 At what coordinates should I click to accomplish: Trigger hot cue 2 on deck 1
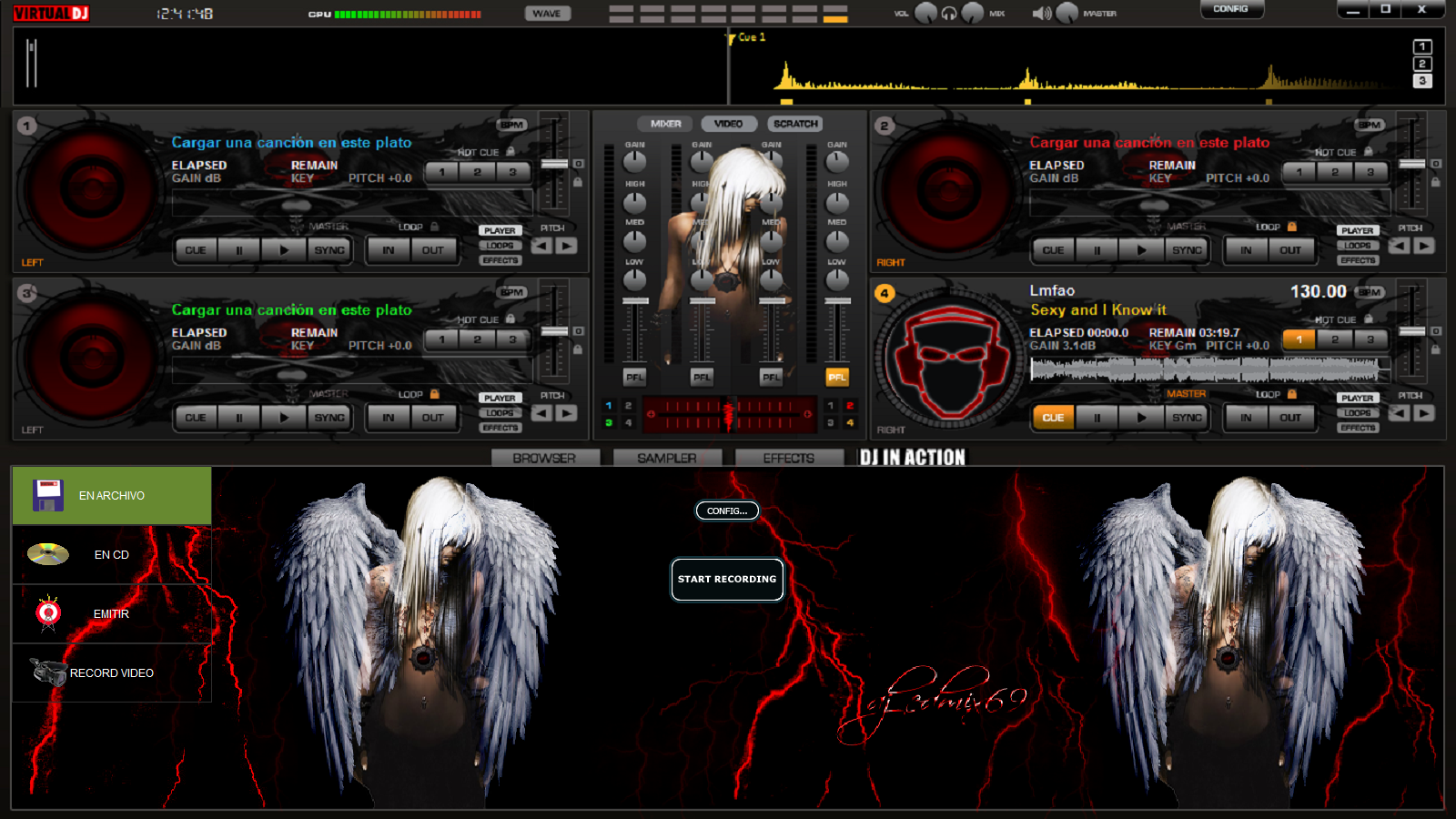point(477,172)
